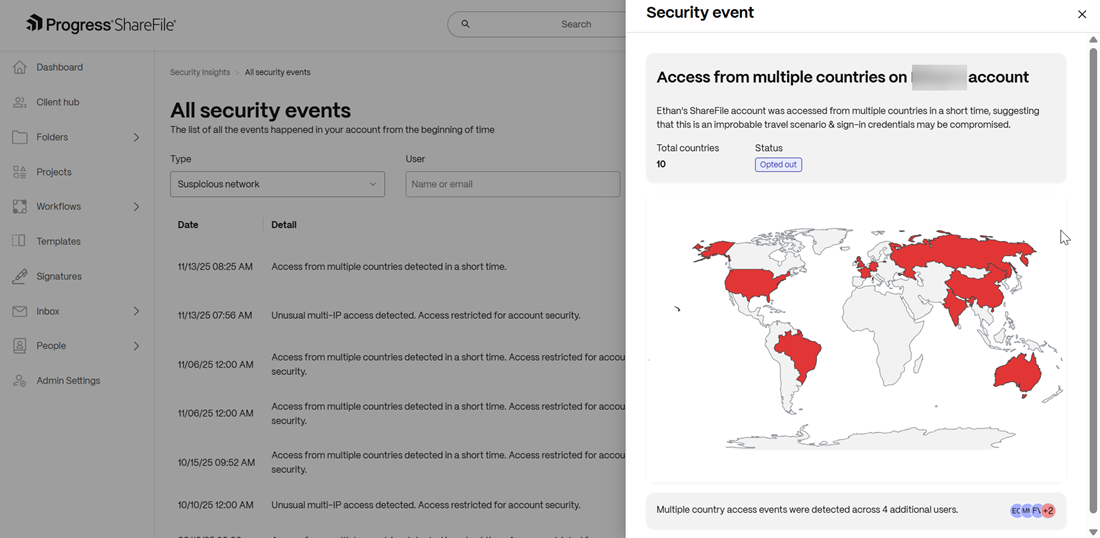The height and width of the screenshot is (538, 1100).
Task: Expand the Workflows sidebar chevron
Action: (136, 207)
